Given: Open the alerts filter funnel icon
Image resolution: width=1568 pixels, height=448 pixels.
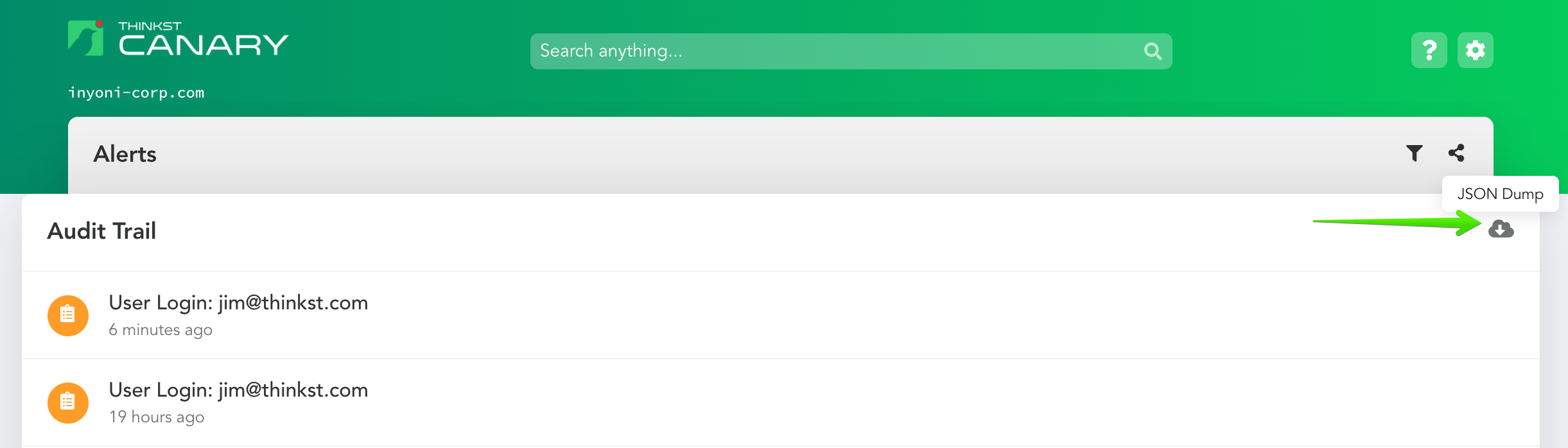Looking at the screenshot, I should click(x=1414, y=153).
